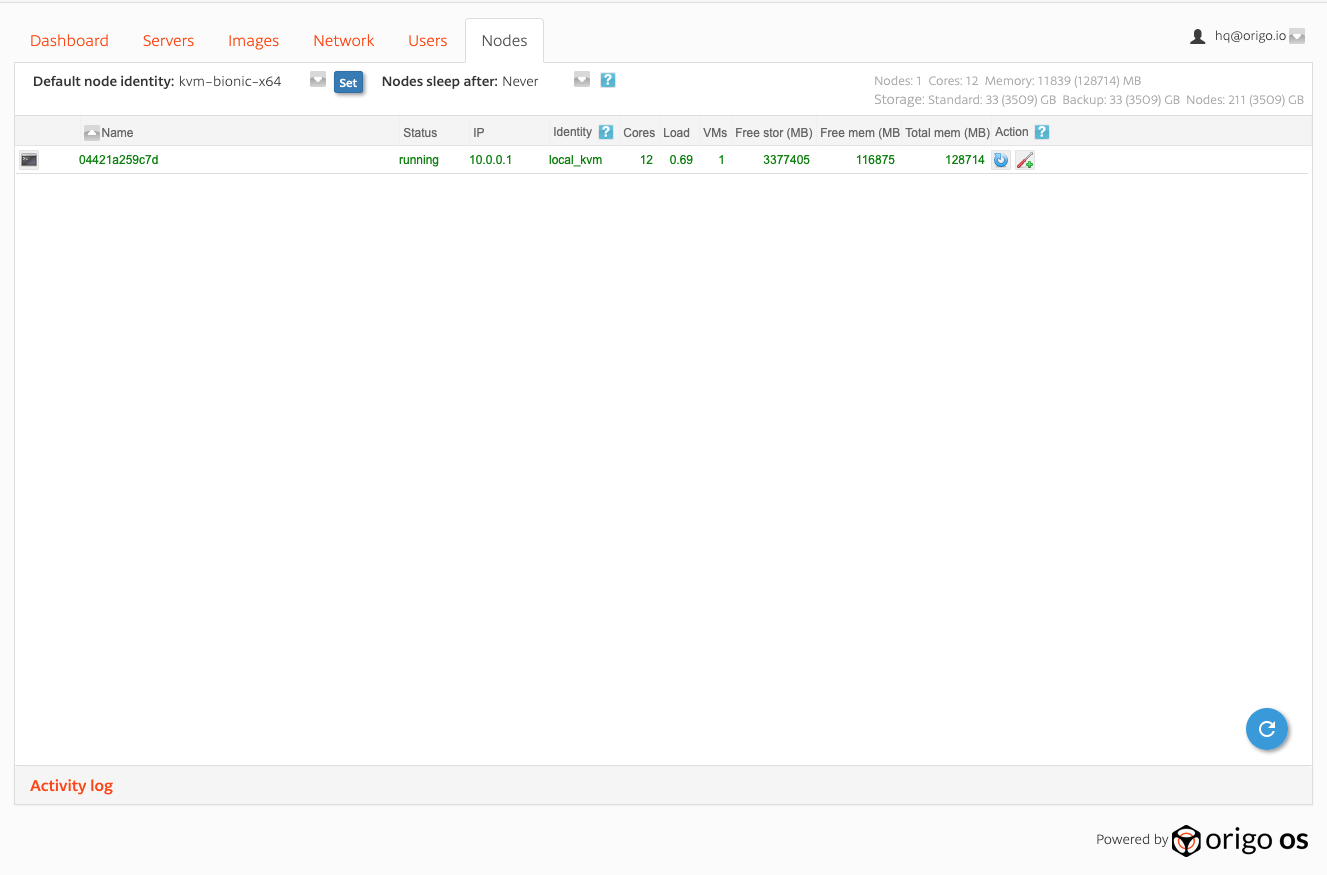Click the user profile icon
1327x875 pixels.
pos(1197,36)
